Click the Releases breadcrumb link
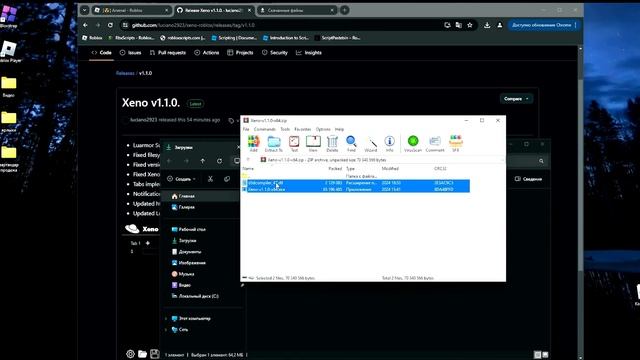Image resolution: width=640 pixels, height=360 pixels. pos(125,73)
